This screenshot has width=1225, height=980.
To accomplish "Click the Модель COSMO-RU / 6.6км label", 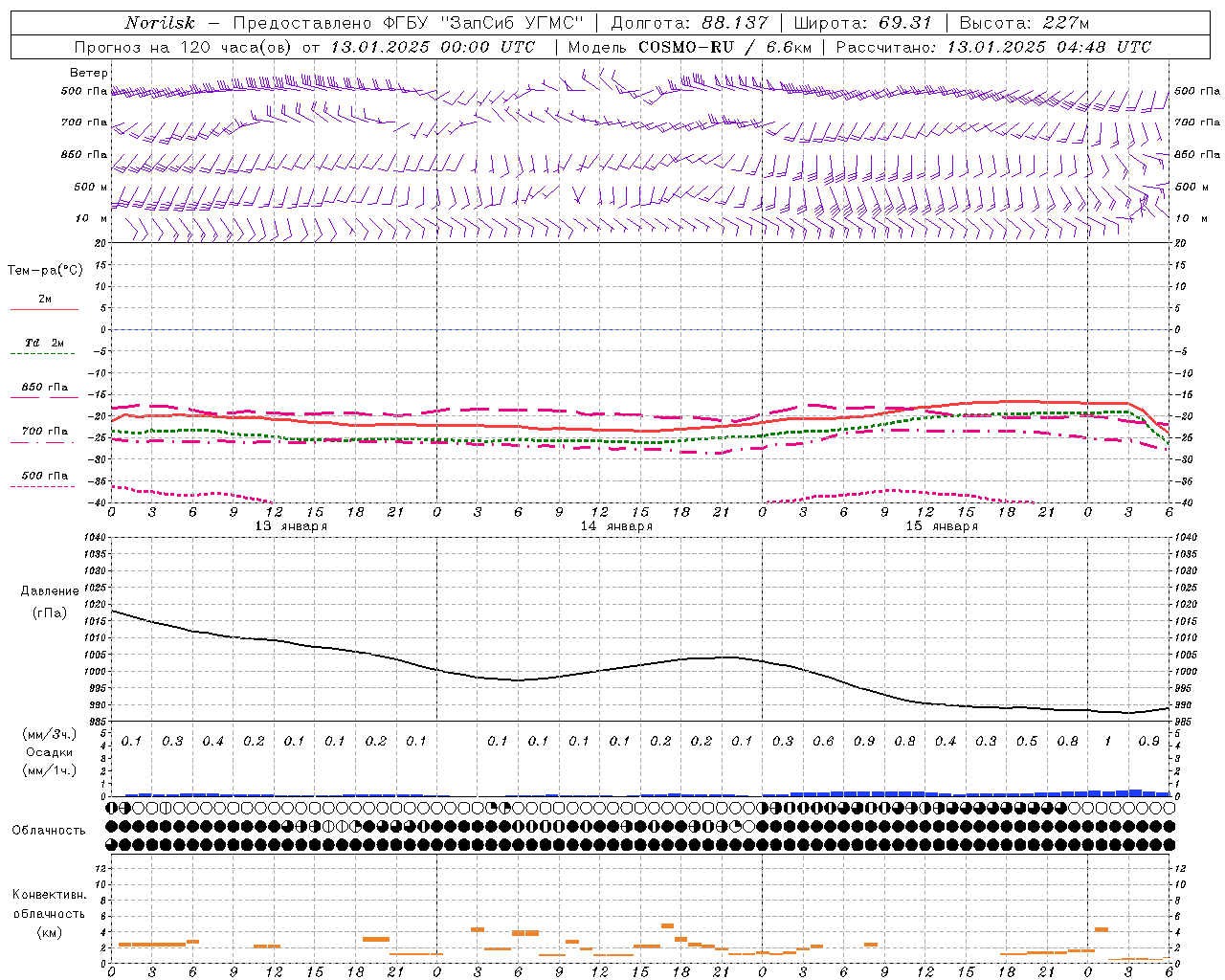I will (x=689, y=47).
